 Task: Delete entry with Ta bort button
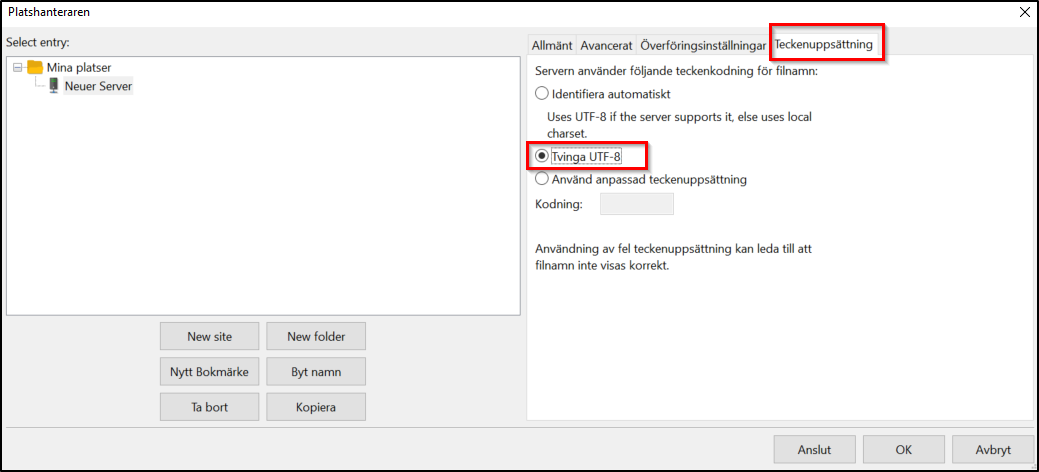209,407
